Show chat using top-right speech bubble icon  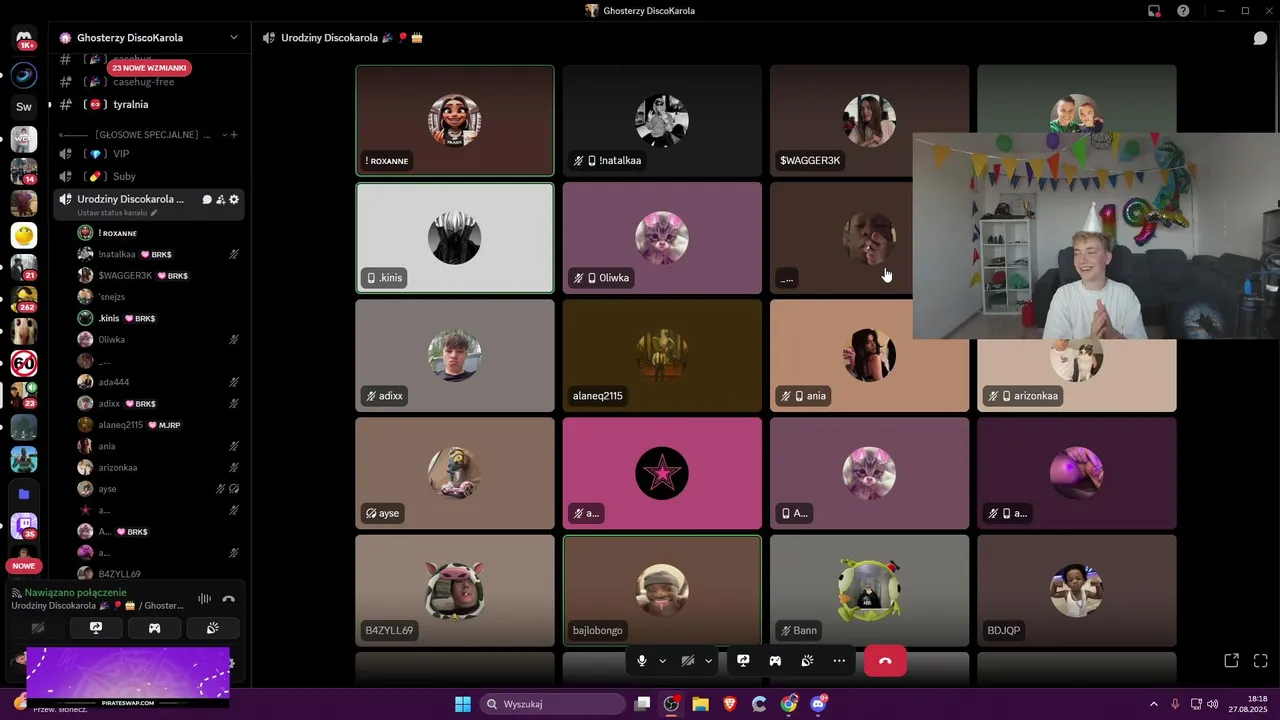1260,38
